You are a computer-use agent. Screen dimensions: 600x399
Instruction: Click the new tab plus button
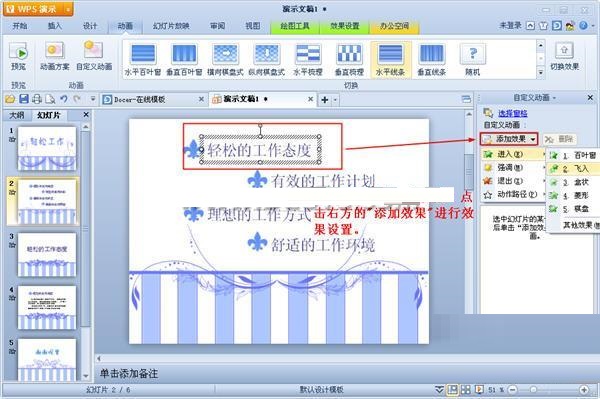coord(324,100)
